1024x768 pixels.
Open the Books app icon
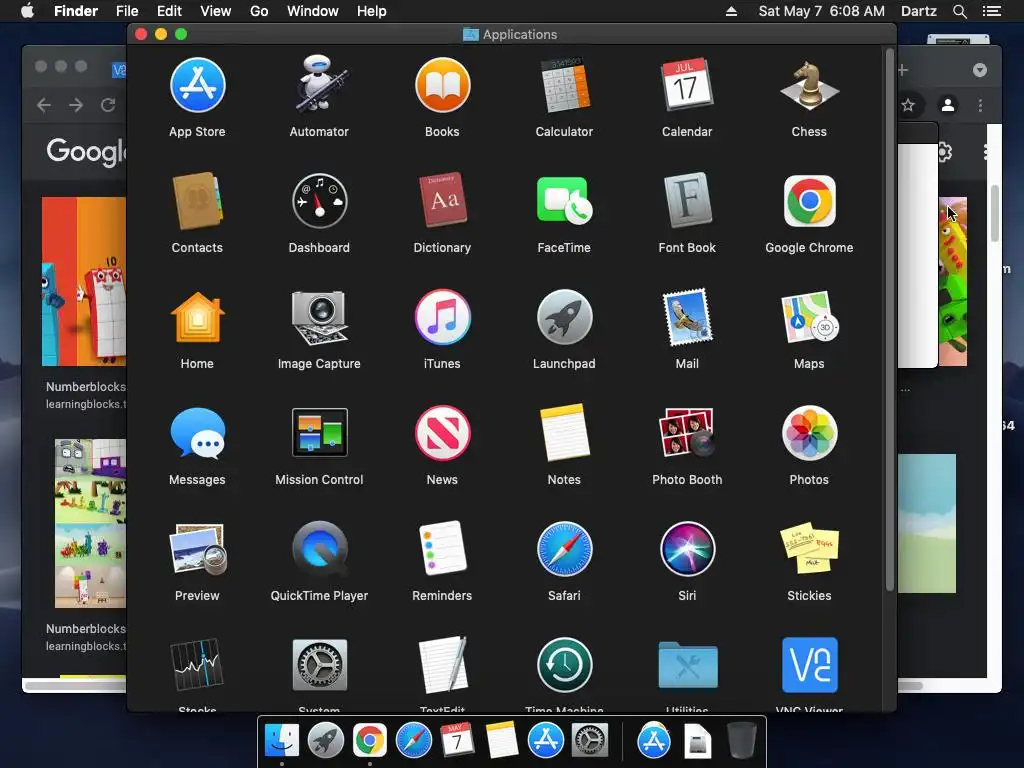pos(442,85)
